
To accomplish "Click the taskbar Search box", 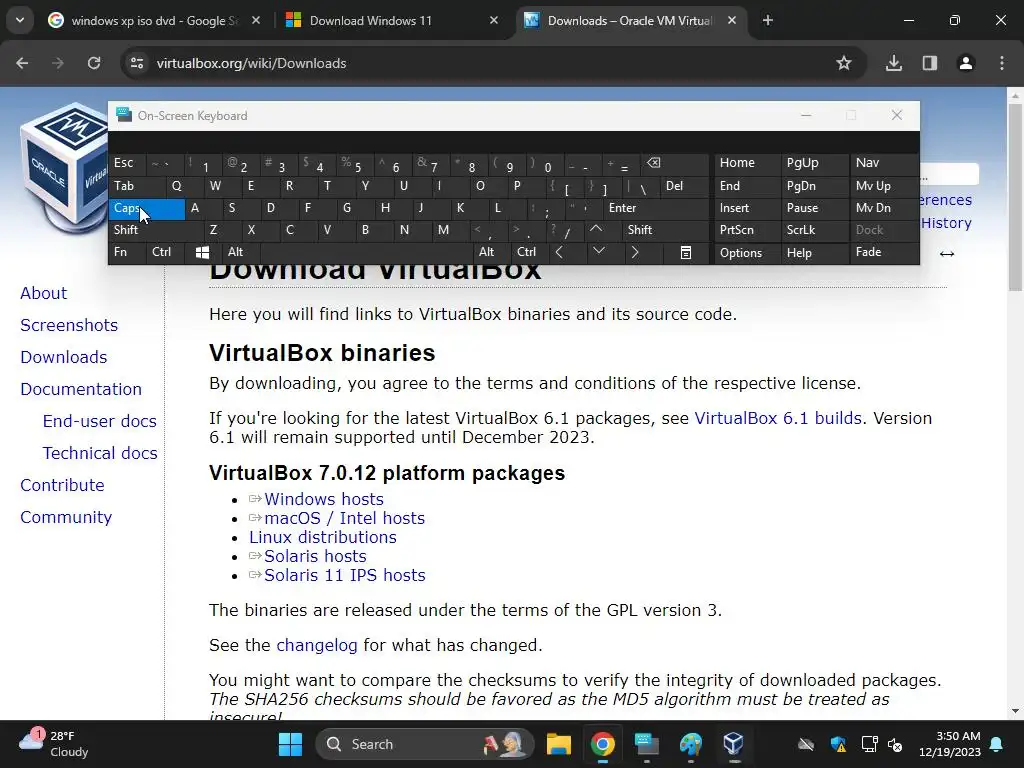I will 424,744.
